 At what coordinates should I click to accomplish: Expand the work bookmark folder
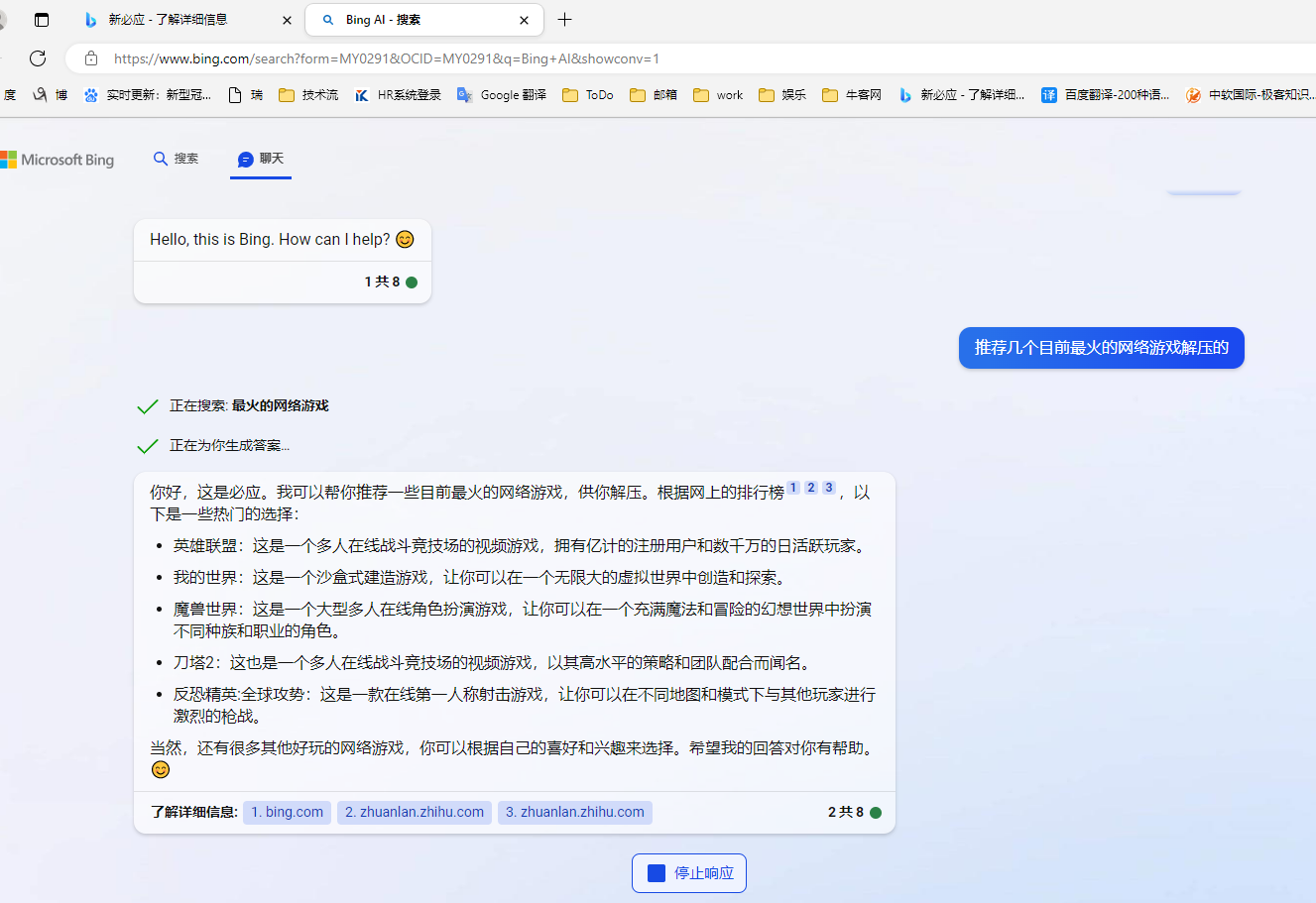(719, 95)
